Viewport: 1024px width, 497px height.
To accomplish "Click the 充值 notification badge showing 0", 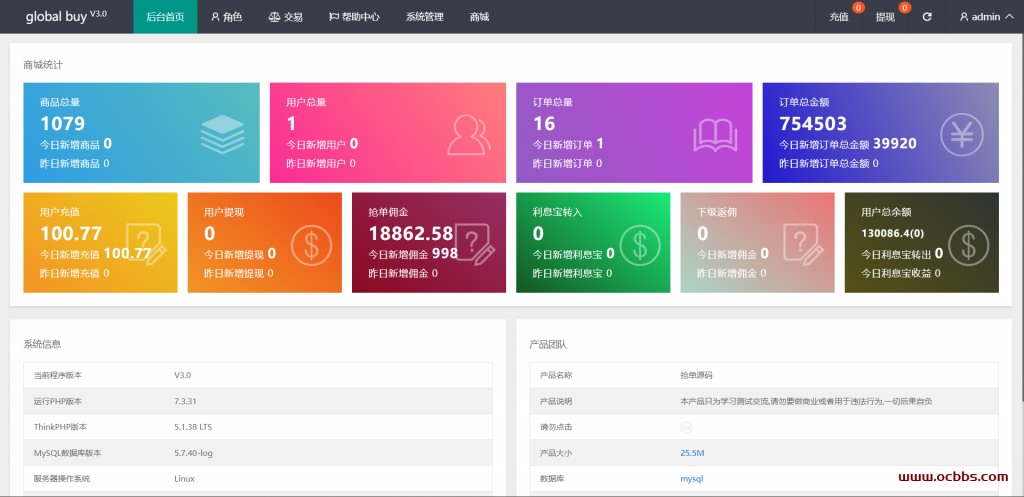I will [858, 8].
